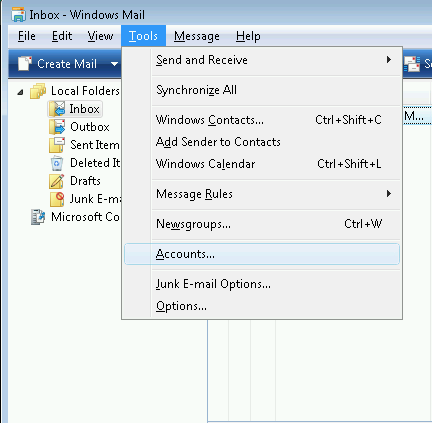Open the Message menu
Screen dimensions: 432x423
[197, 36]
